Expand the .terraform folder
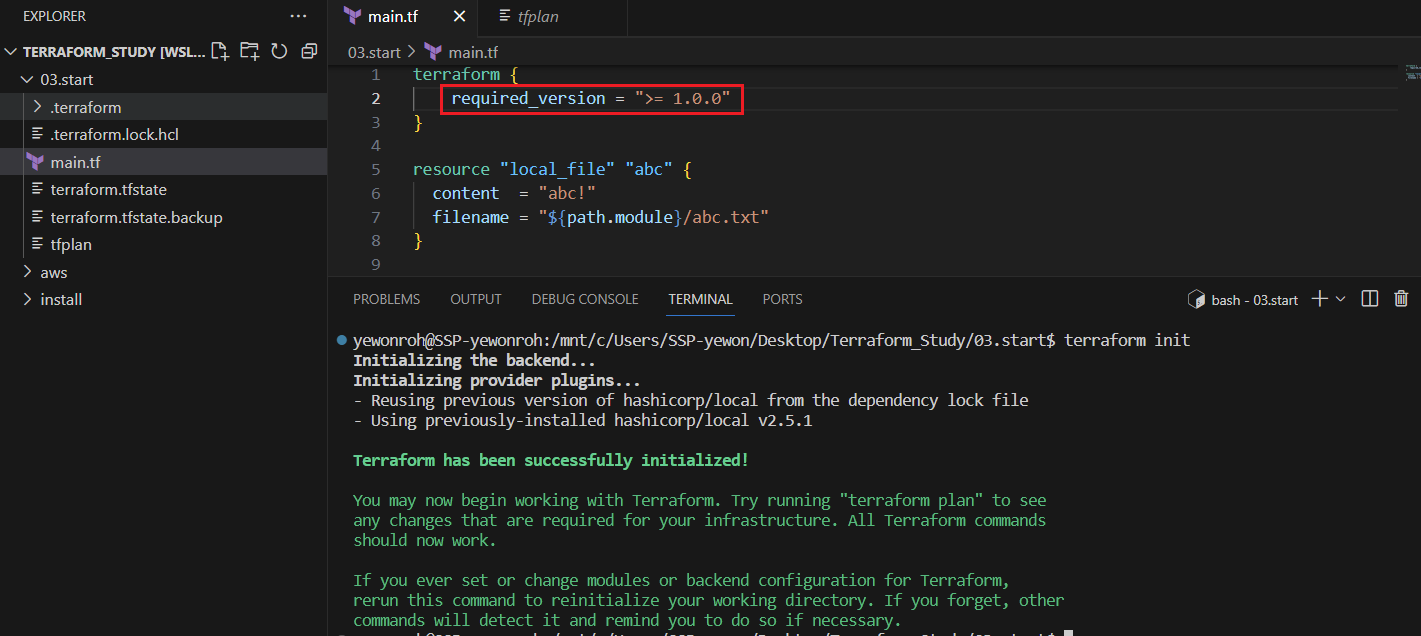 pos(38,107)
